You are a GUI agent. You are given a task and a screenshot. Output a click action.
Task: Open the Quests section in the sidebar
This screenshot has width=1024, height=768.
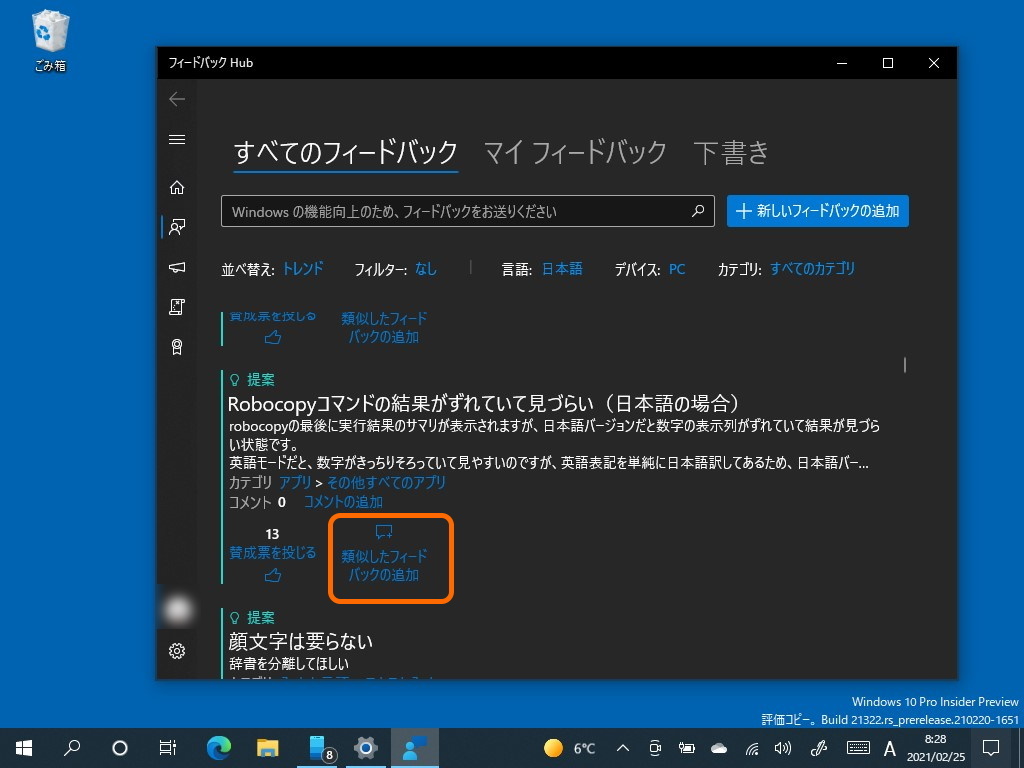pos(177,307)
